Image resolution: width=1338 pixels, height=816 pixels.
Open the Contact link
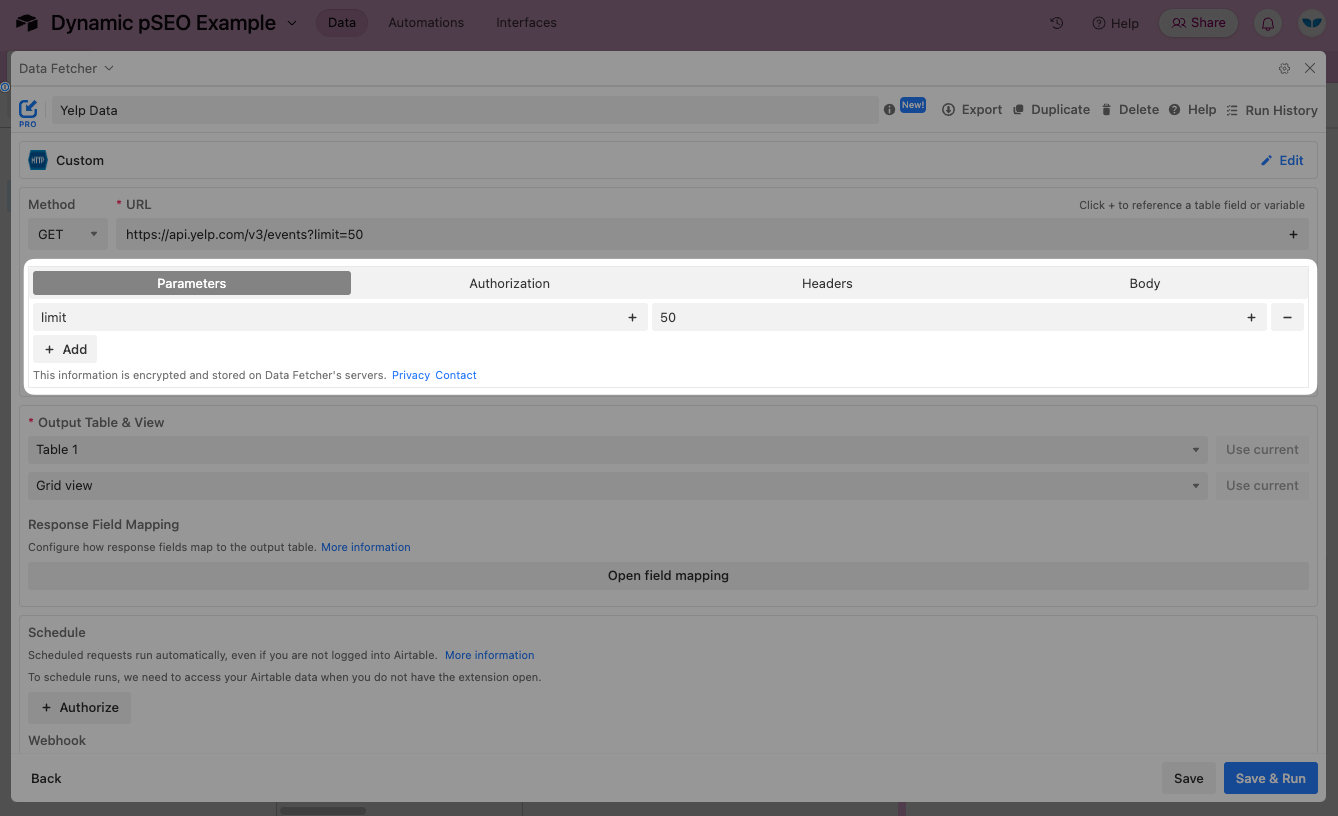pyautogui.click(x=456, y=375)
